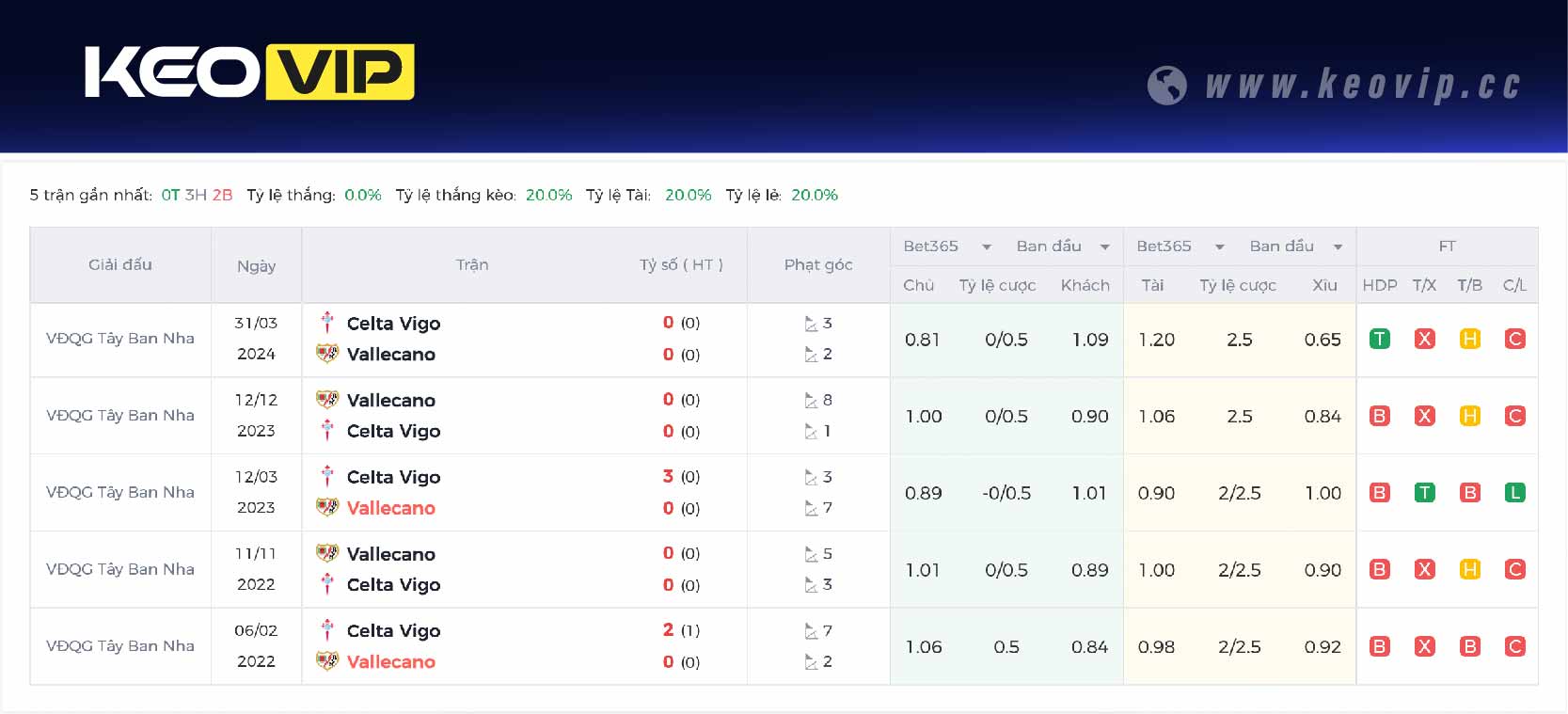Viewport: 1568px width, 714px height.
Task: Select the Phạt góc column header
Action: pyautogui.click(x=818, y=265)
